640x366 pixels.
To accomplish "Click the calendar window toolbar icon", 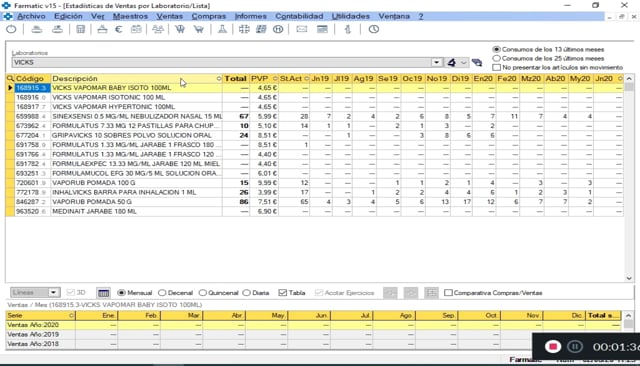I will (322, 29).
